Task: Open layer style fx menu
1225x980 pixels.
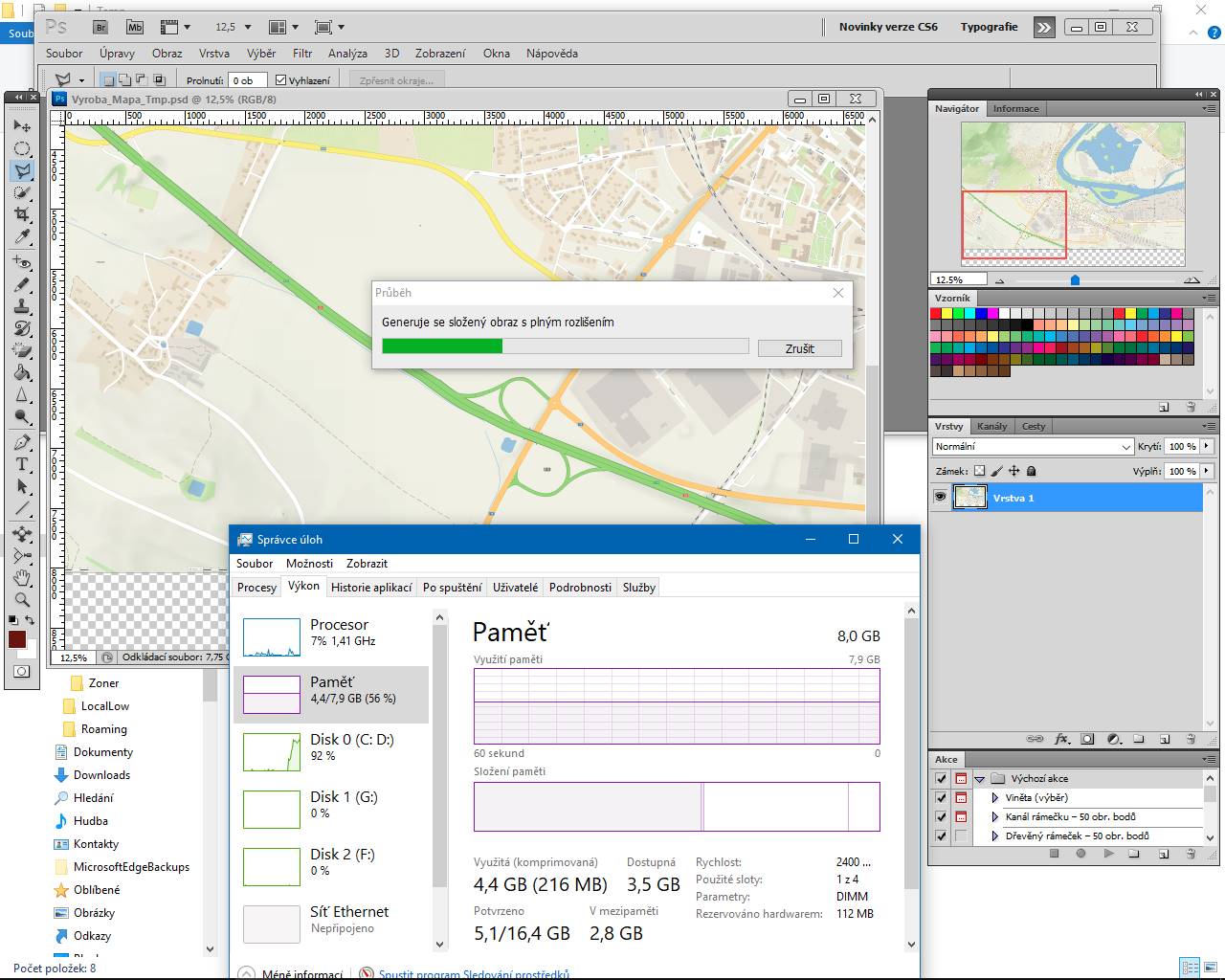Action: (x=1061, y=739)
